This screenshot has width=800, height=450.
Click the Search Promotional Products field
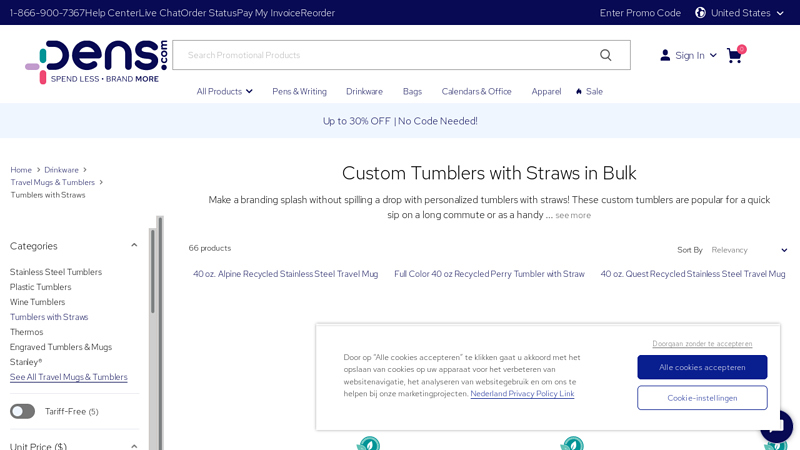pos(385,55)
